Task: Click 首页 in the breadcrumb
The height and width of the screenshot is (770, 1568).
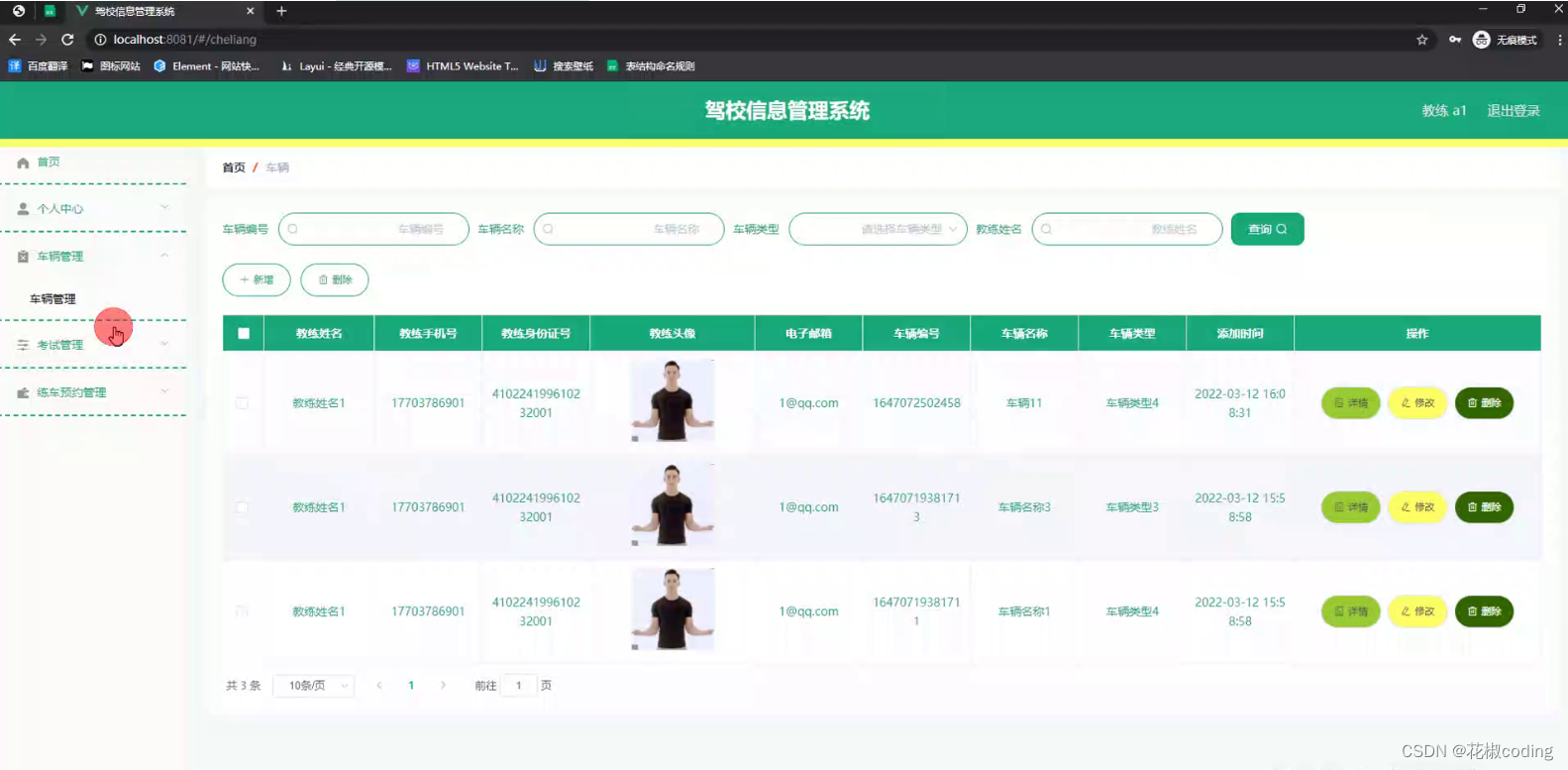Action: tap(234, 168)
